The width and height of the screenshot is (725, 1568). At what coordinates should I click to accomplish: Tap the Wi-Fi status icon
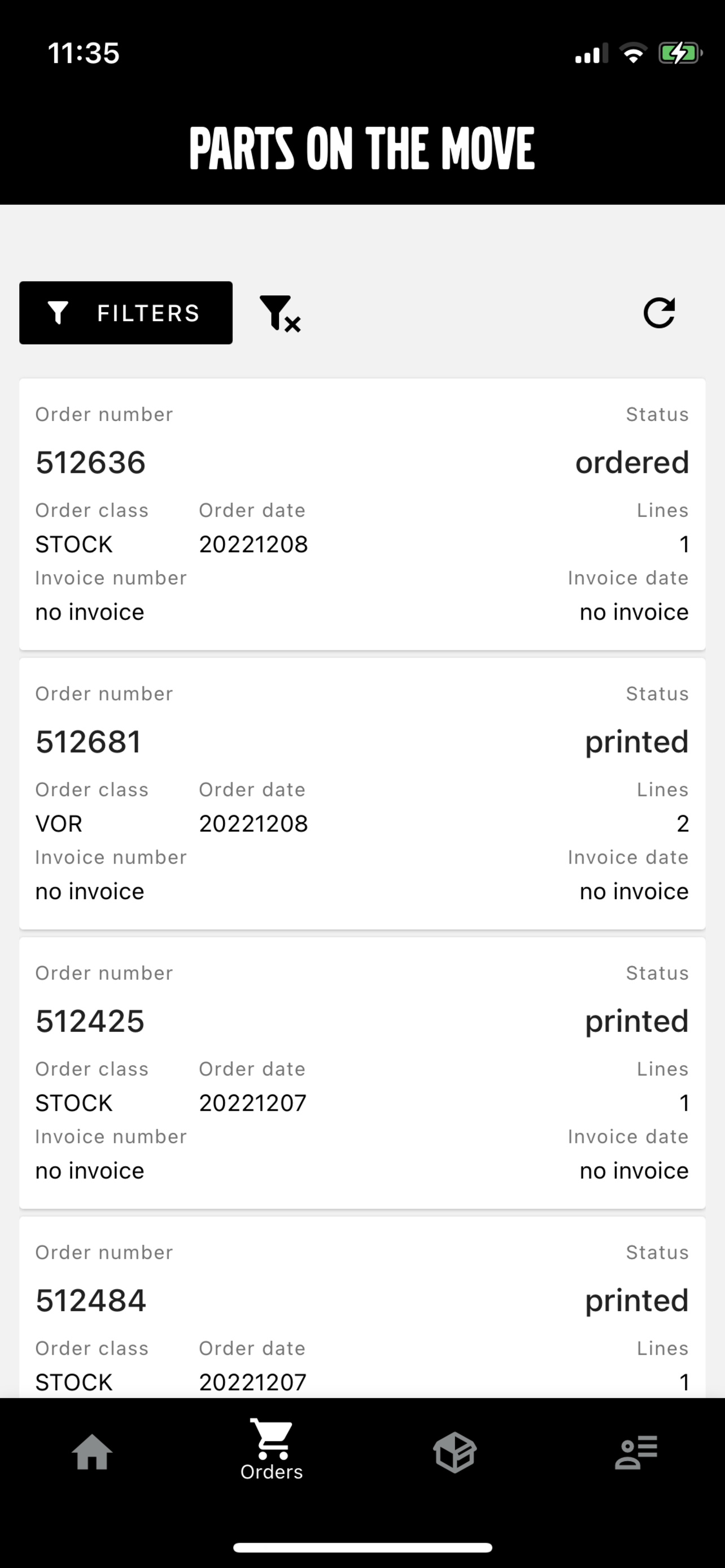click(633, 54)
